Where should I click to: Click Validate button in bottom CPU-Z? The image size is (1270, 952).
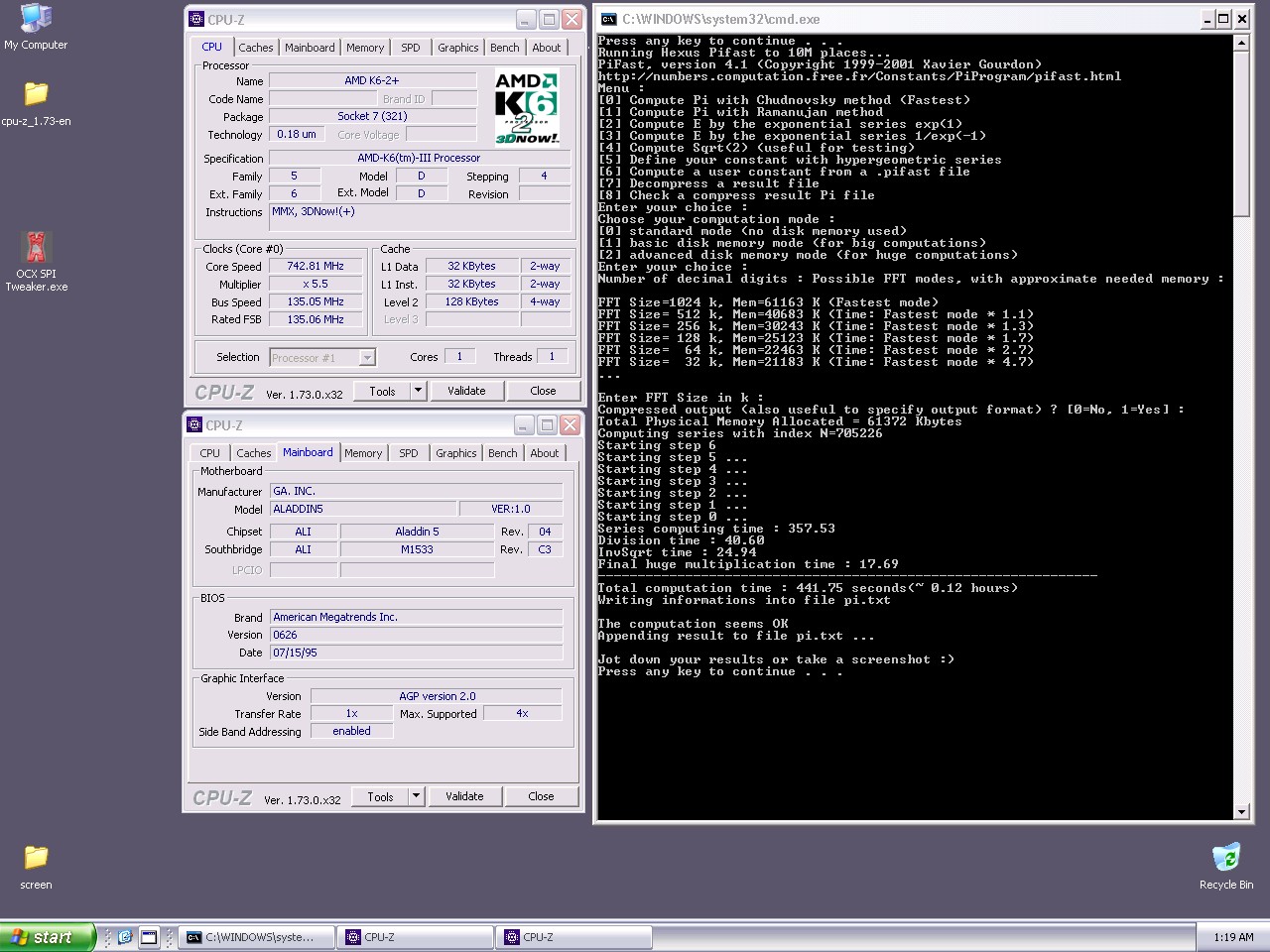464,796
